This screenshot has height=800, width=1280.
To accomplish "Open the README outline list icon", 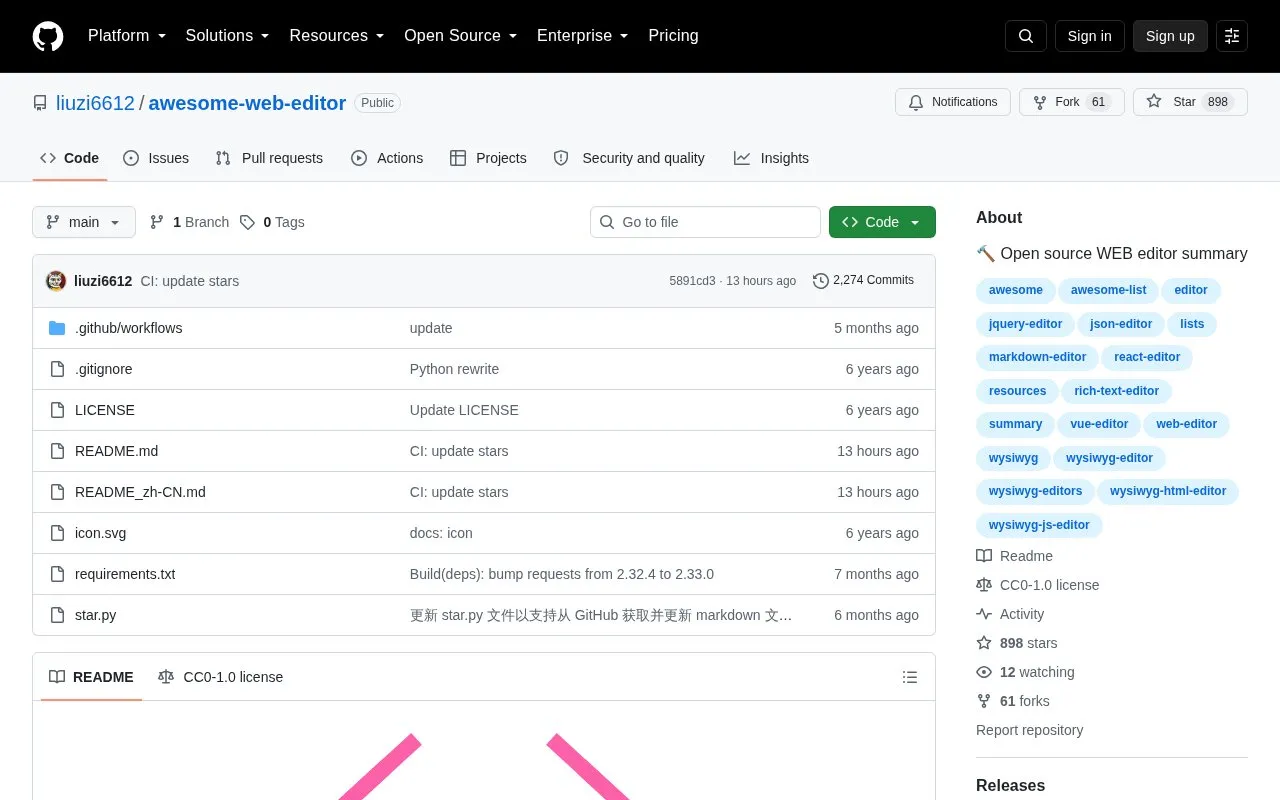I will 910,677.
